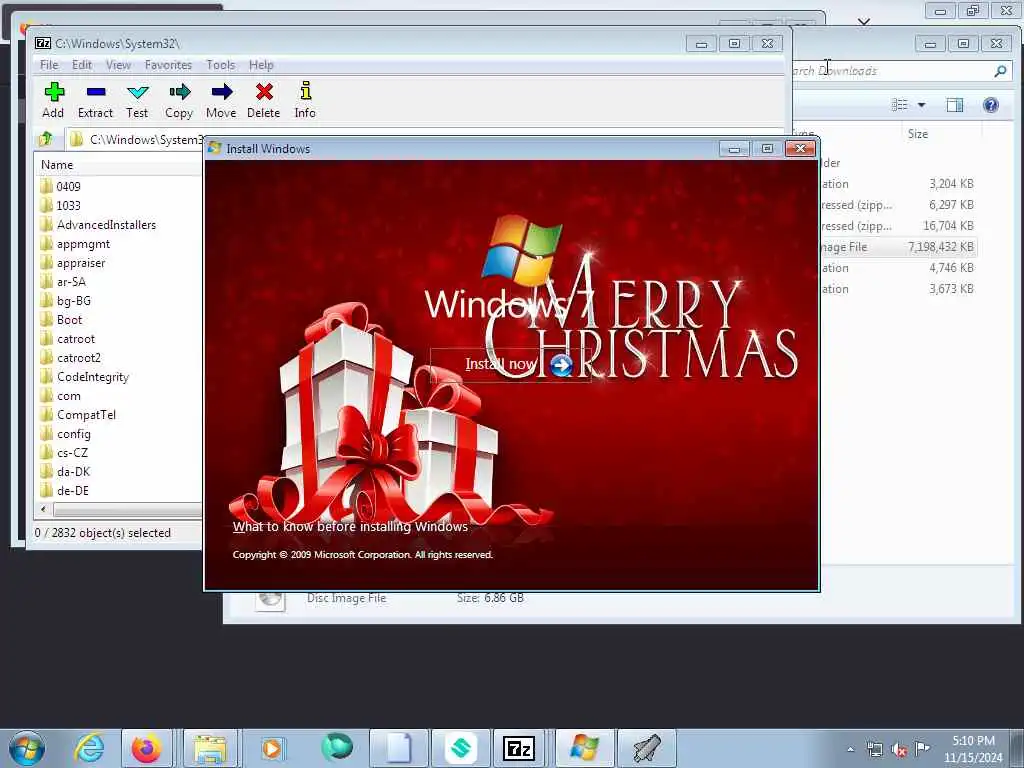Open What to know before installing Windows

click(350, 526)
